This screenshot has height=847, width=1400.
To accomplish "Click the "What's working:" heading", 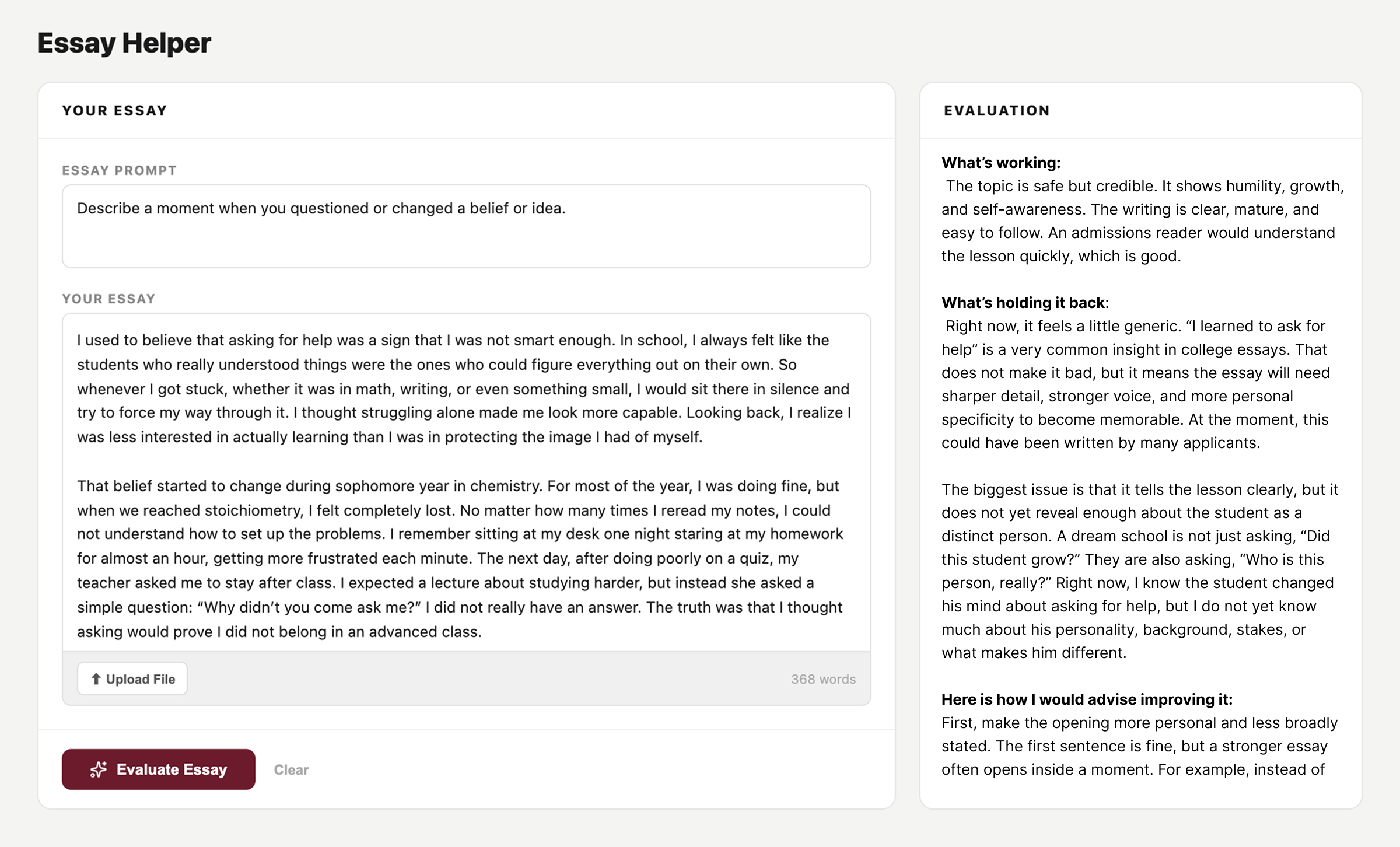I will [1001, 163].
